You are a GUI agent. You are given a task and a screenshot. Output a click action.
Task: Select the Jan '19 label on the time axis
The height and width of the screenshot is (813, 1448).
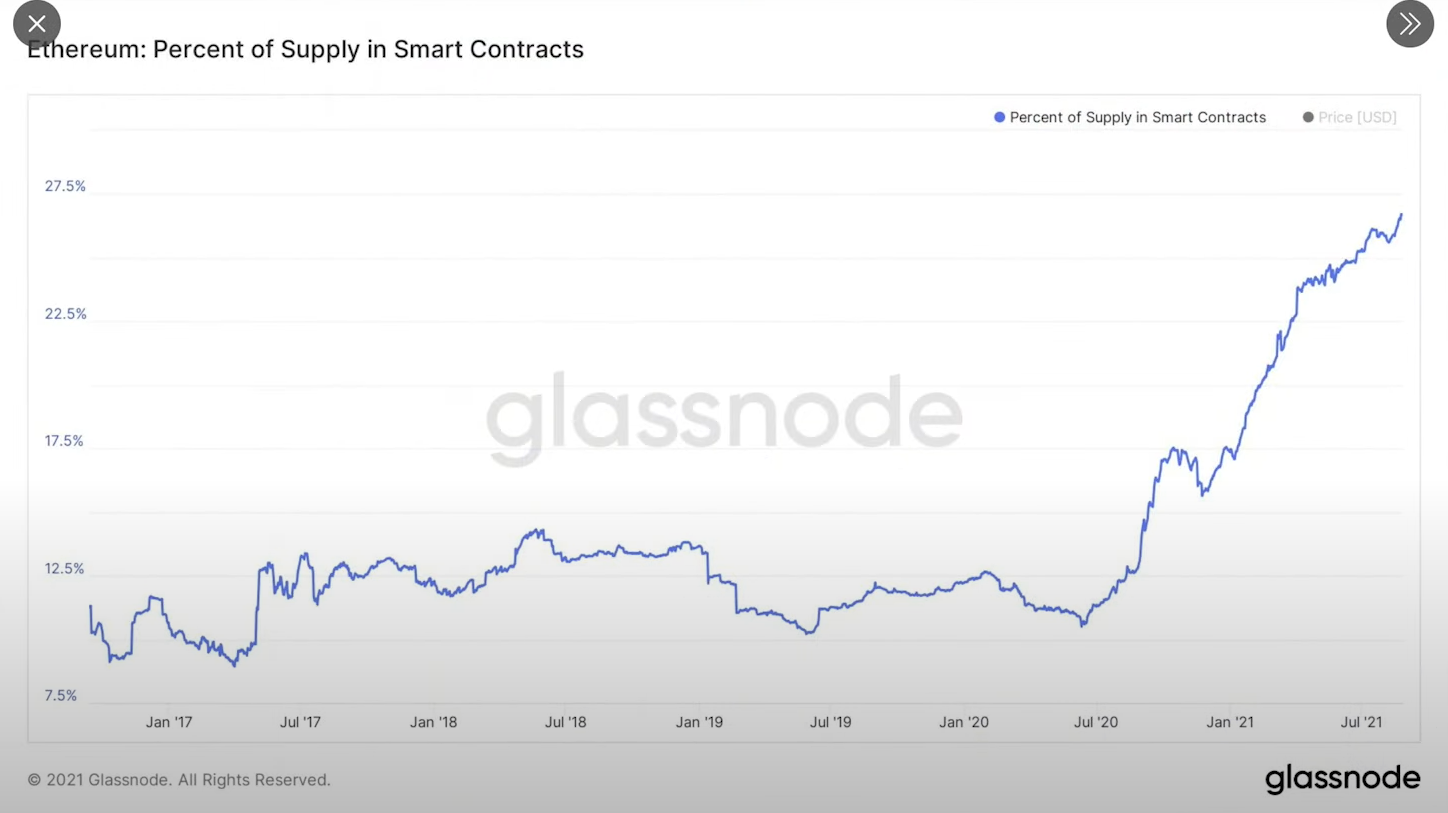pyautogui.click(x=699, y=722)
